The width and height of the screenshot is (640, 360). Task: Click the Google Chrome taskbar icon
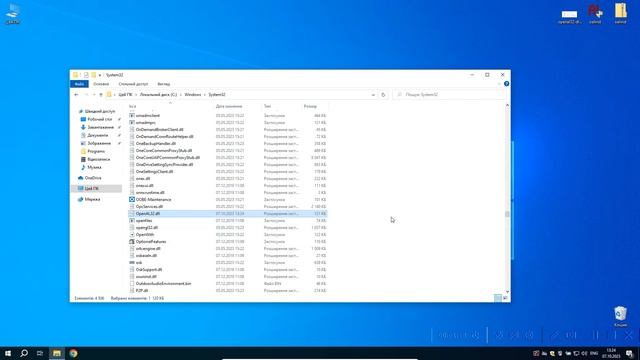[x=73, y=353]
